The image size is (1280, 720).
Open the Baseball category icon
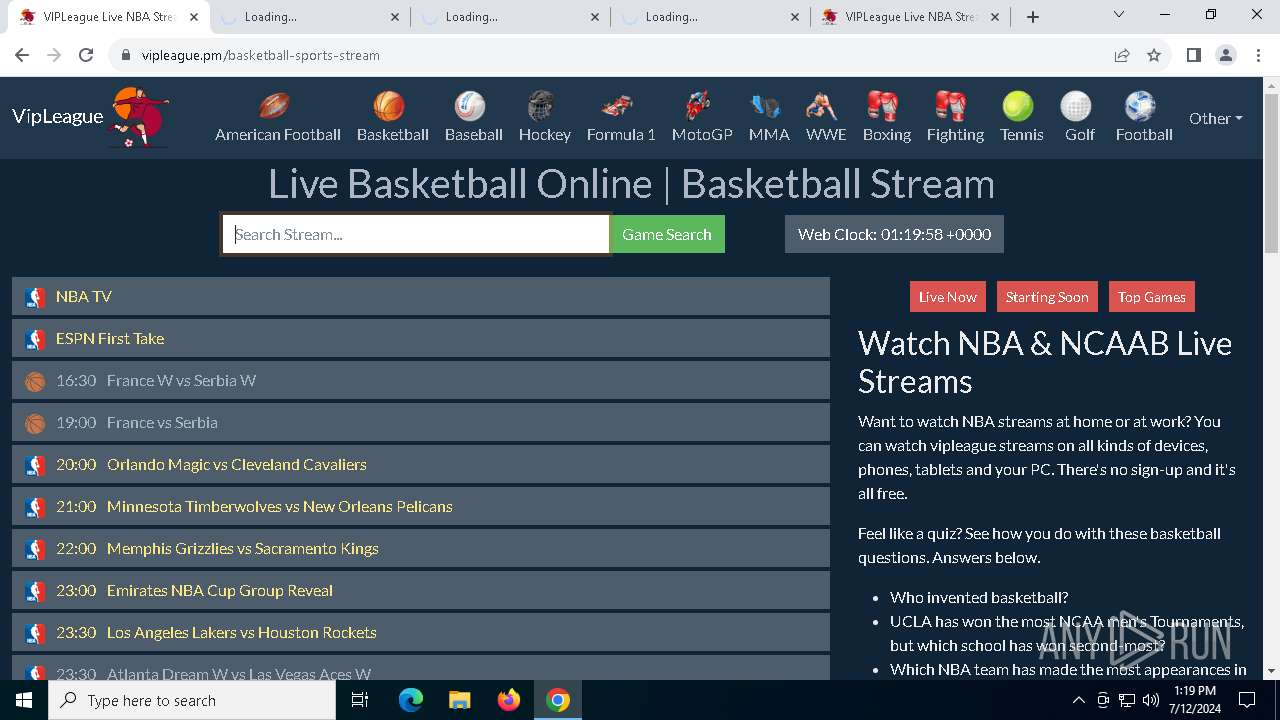[x=470, y=105]
